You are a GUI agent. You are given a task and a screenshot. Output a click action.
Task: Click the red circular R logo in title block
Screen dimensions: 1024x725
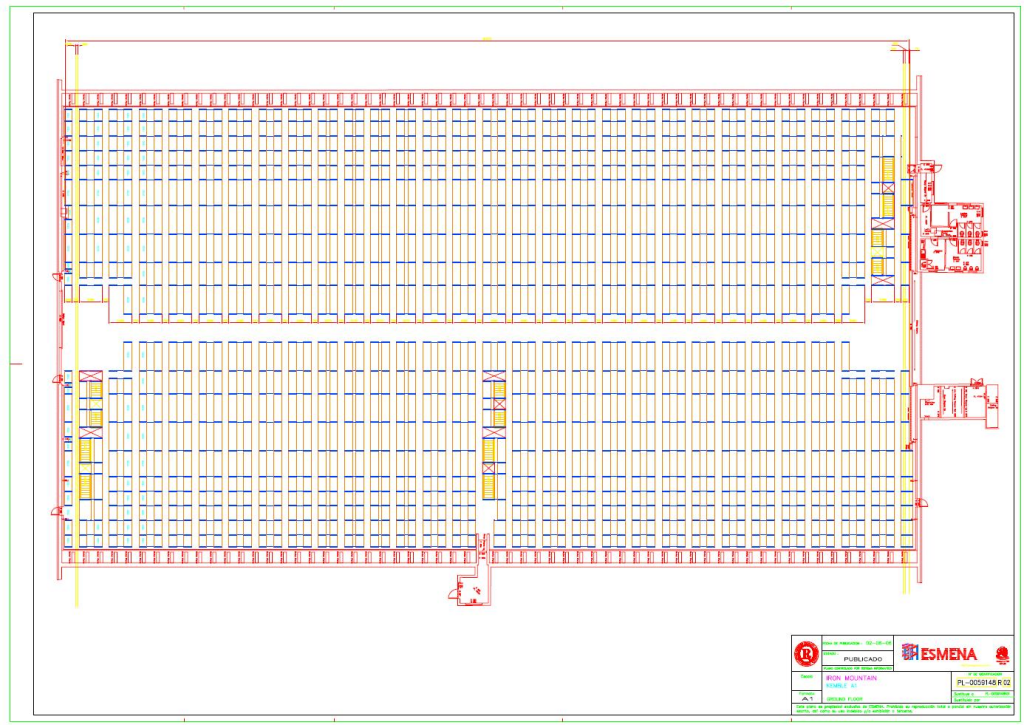click(x=807, y=654)
